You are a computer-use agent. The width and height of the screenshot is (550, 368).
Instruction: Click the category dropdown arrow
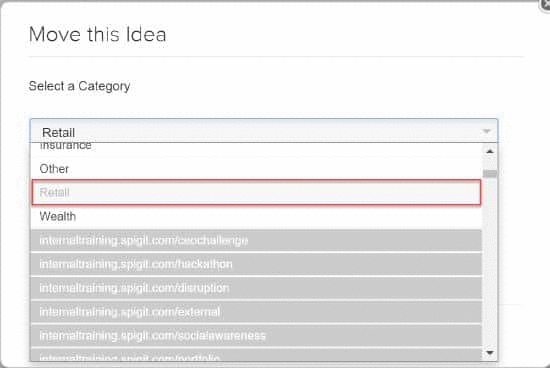point(486,132)
